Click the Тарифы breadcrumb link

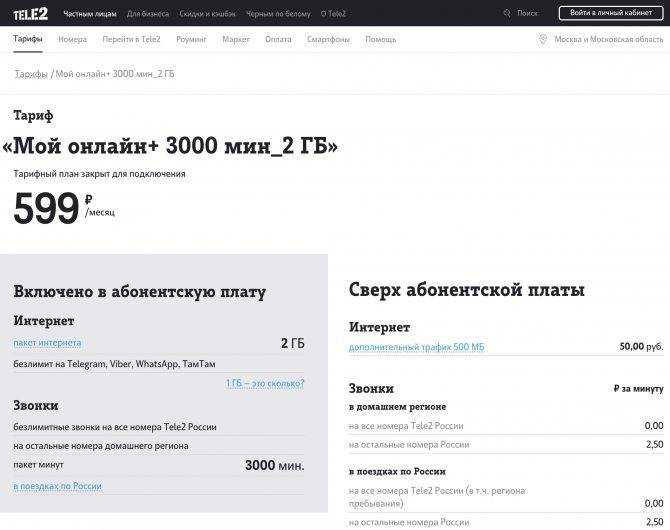tap(31, 74)
